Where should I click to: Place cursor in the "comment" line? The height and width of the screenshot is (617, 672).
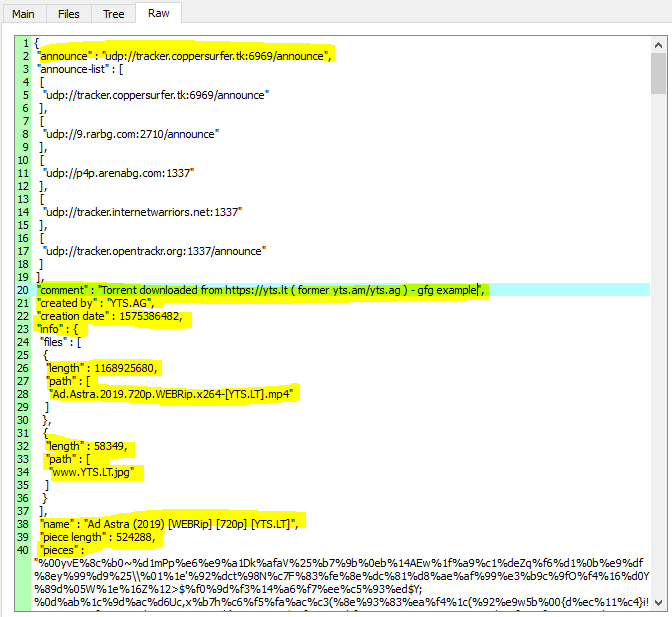click(261, 290)
